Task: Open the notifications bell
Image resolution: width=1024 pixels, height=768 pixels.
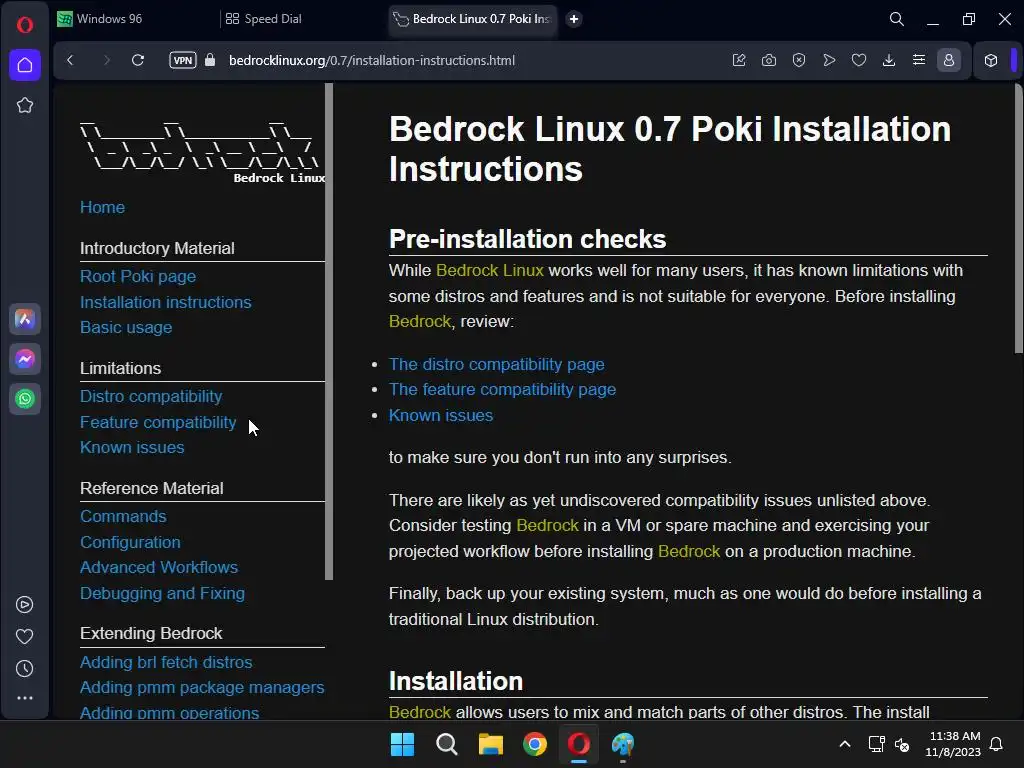Action: [x=997, y=744]
